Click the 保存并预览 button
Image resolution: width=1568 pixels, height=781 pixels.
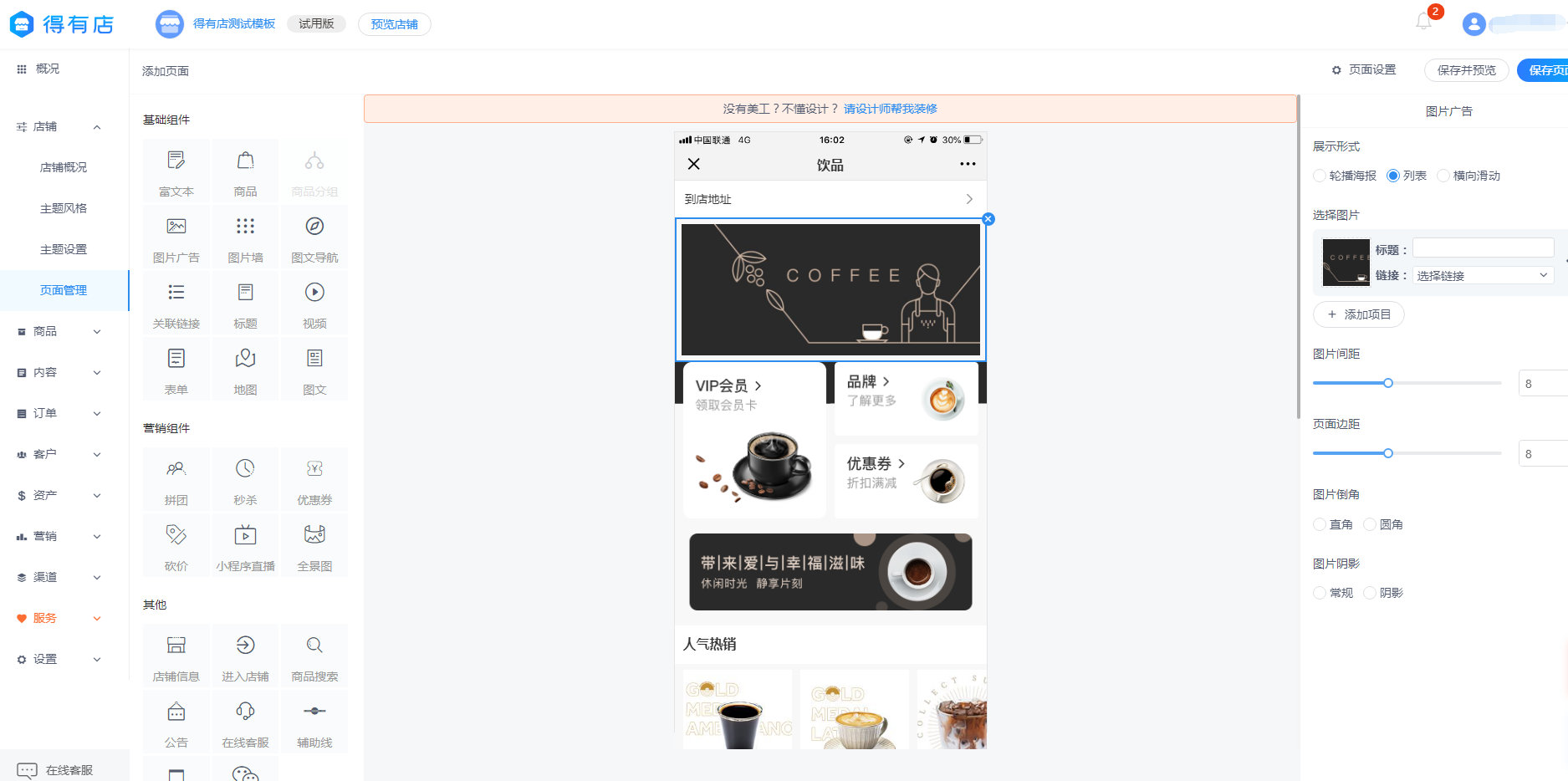1466,70
